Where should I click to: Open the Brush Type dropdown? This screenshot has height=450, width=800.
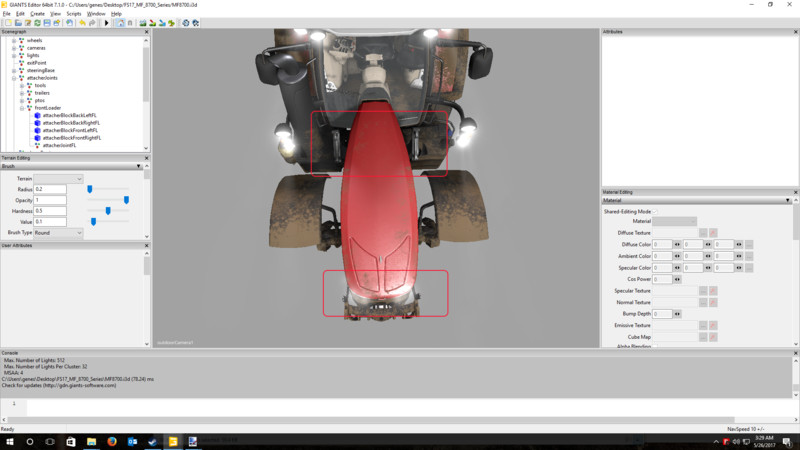(58, 233)
